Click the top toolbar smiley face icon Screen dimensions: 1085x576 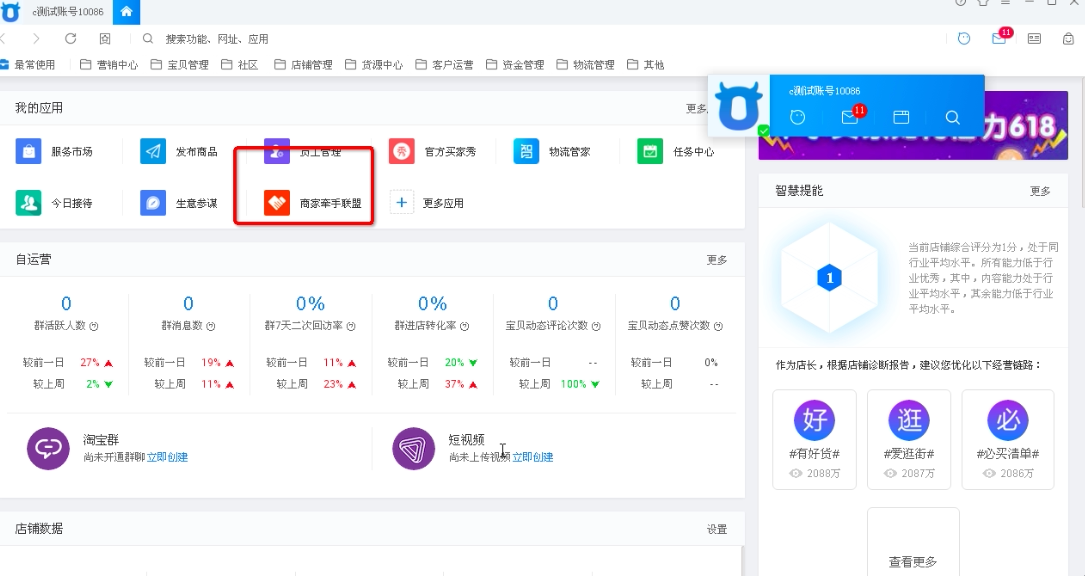click(964, 39)
